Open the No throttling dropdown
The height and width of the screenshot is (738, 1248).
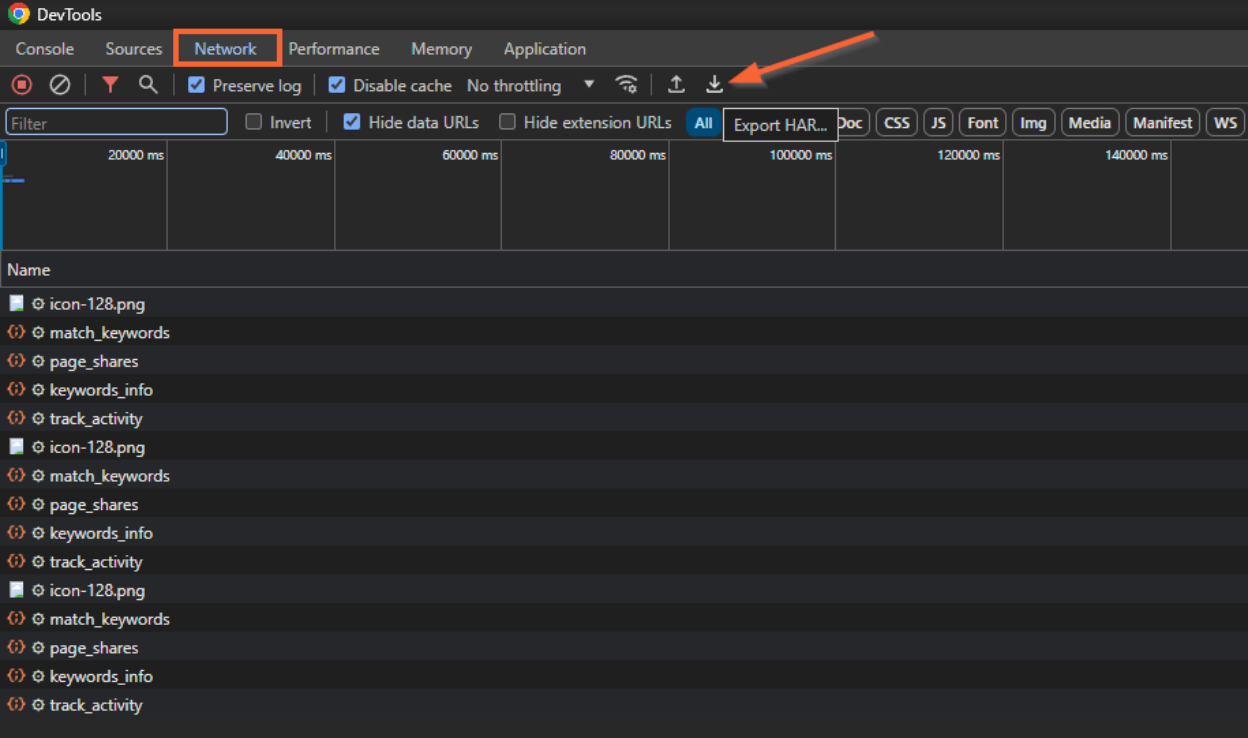coord(531,85)
